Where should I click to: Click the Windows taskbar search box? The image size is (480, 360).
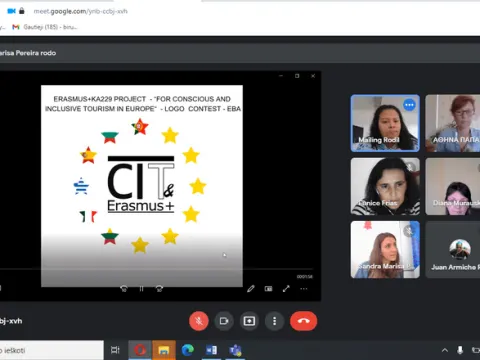click(x=52, y=350)
